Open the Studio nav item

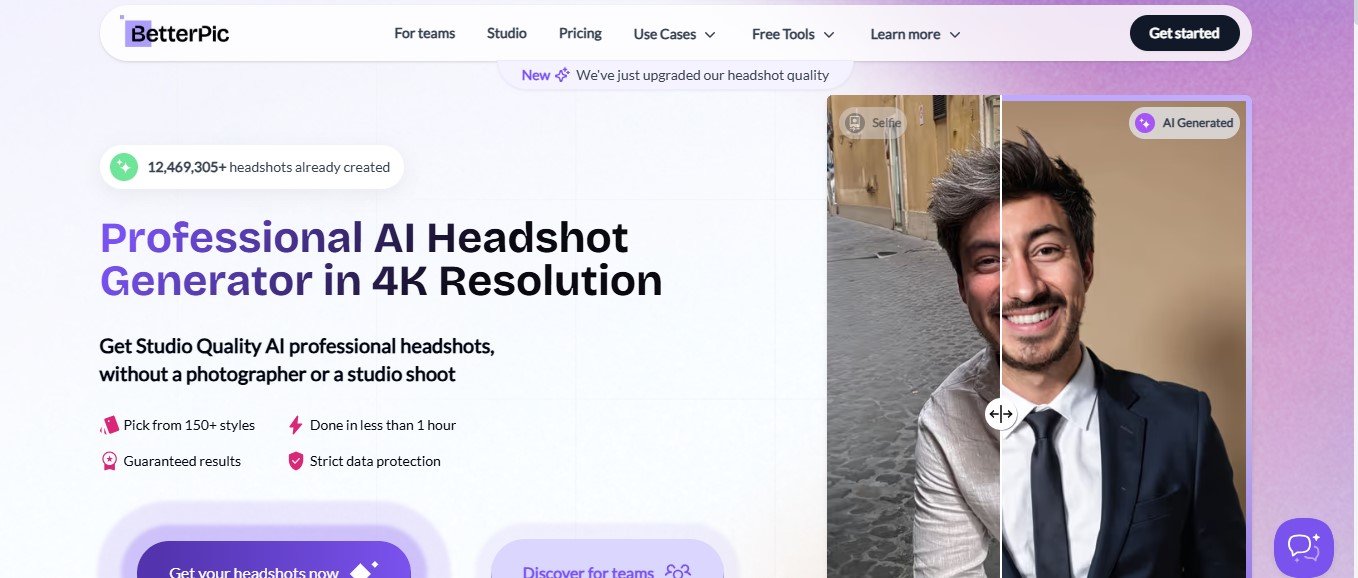click(x=507, y=33)
